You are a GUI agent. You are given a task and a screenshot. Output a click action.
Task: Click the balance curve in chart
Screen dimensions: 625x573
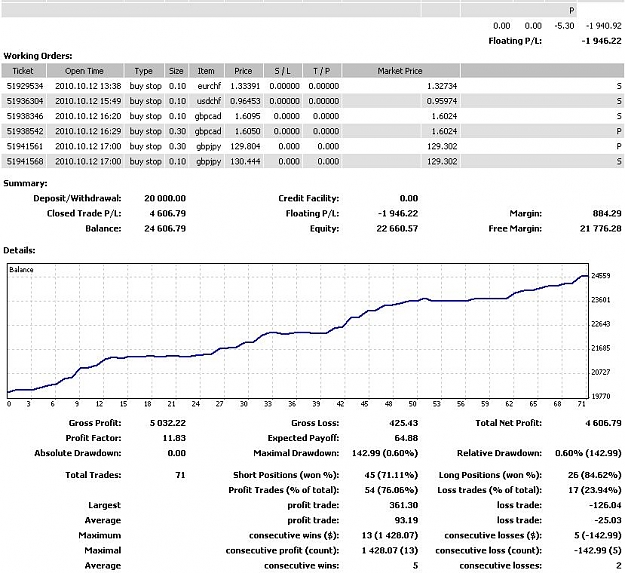299,333
